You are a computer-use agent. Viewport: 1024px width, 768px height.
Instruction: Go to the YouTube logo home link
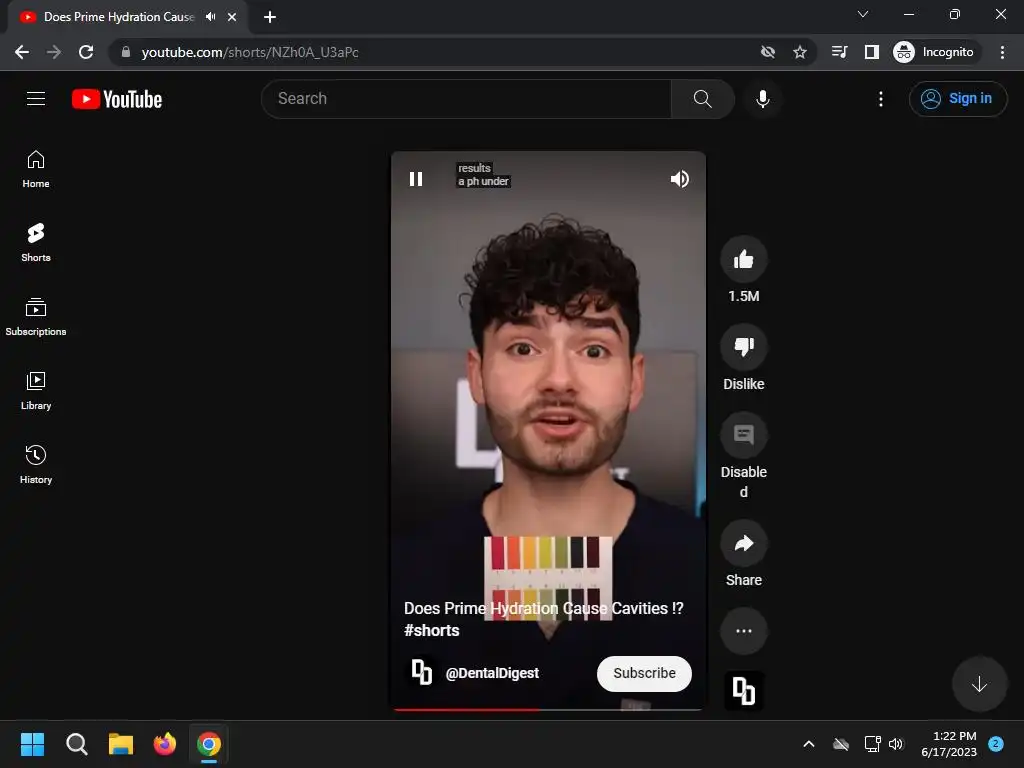(117, 99)
